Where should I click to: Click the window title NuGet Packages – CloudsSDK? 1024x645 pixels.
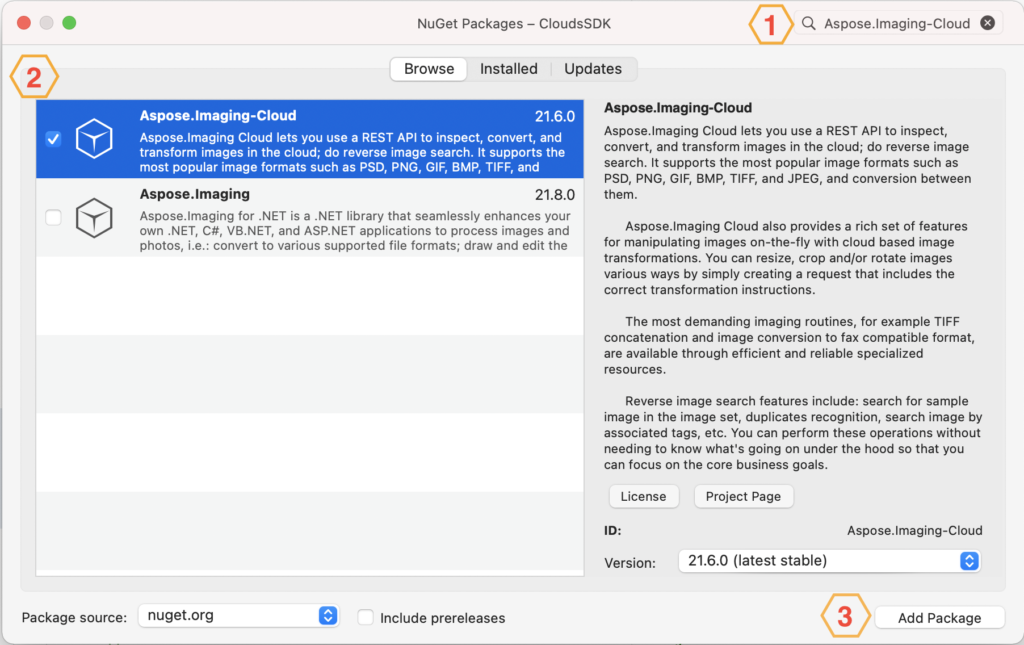[x=514, y=24]
